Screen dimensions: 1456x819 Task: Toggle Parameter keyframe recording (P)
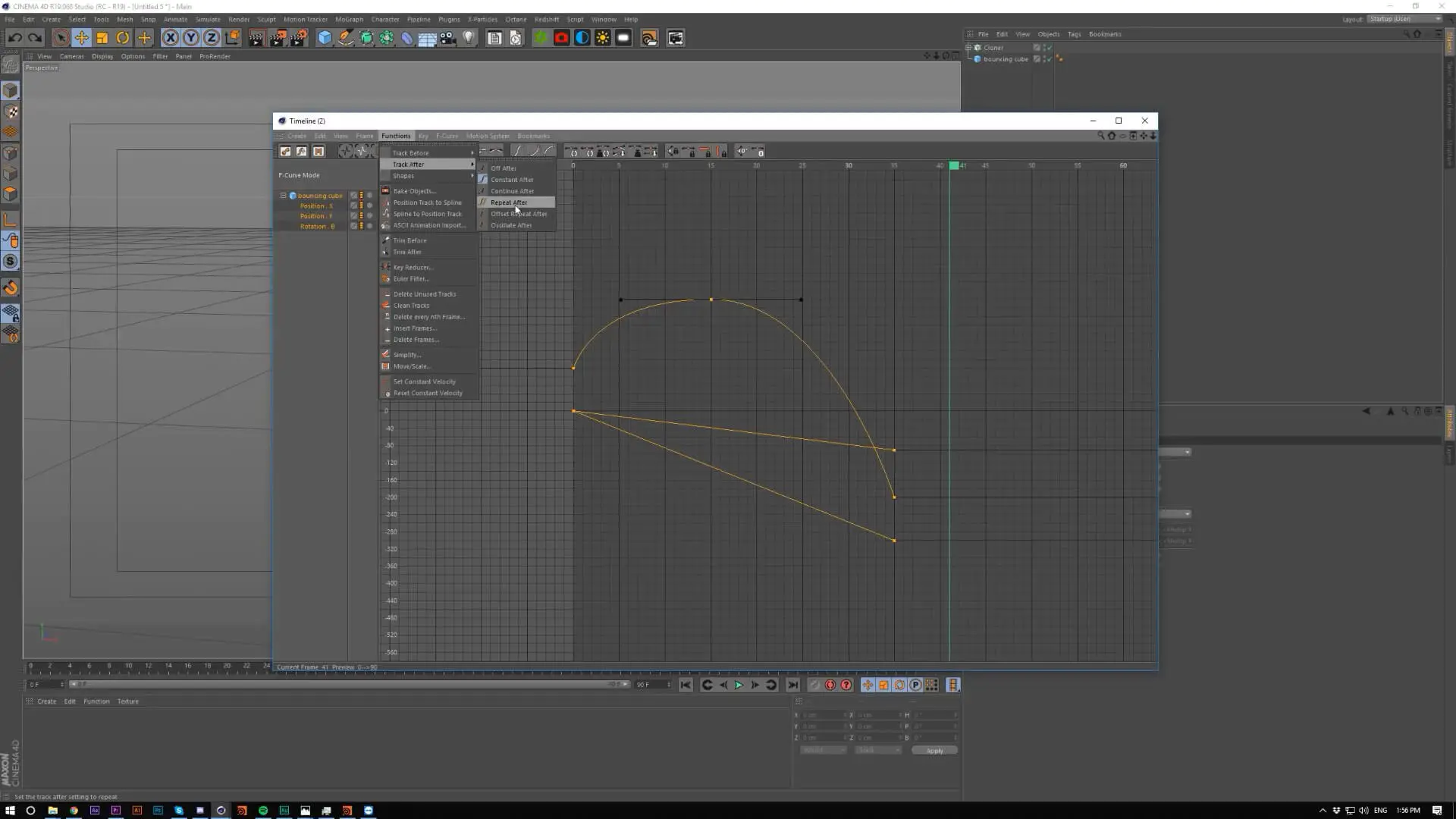pos(915,685)
